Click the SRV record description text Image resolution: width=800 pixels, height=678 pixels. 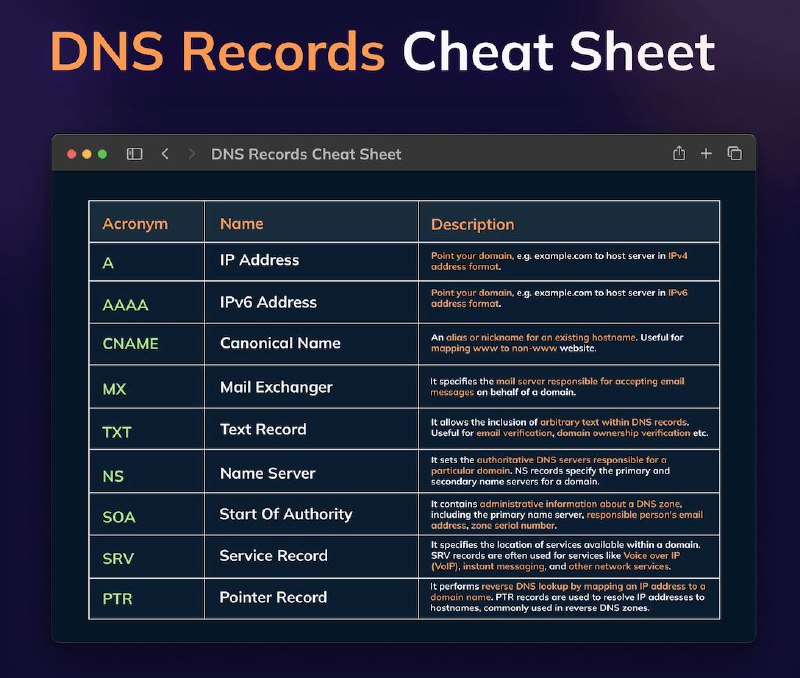click(x=565, y=556)
